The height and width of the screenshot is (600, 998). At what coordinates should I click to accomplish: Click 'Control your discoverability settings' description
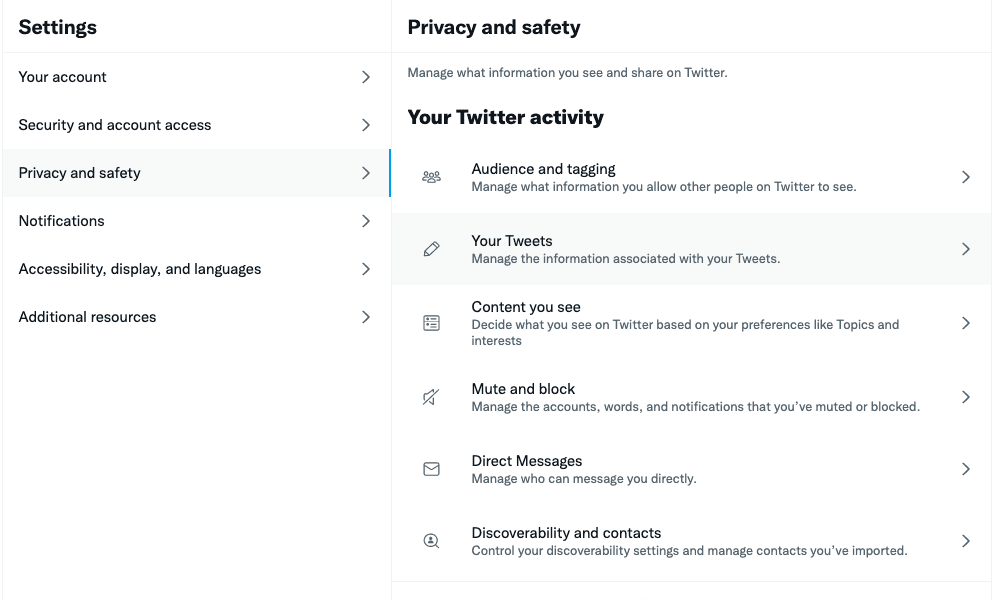pyautogui.click(x=689, y=550)
